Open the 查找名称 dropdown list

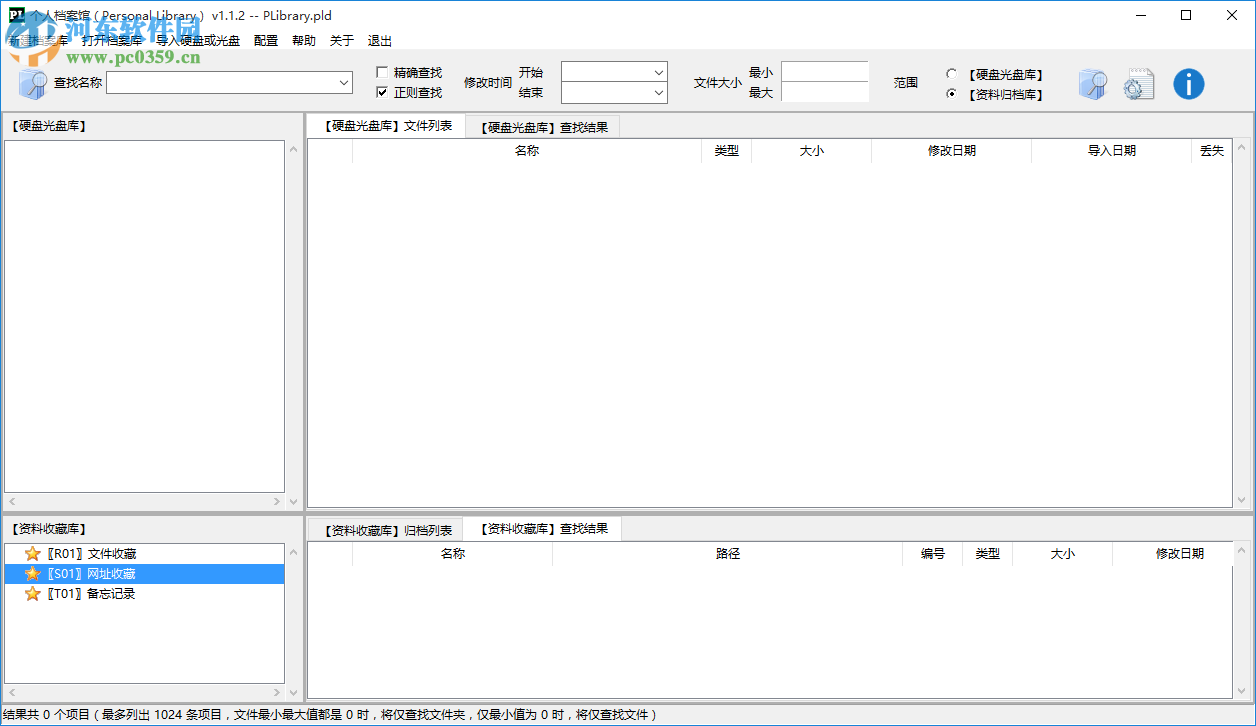click(341, 83)
